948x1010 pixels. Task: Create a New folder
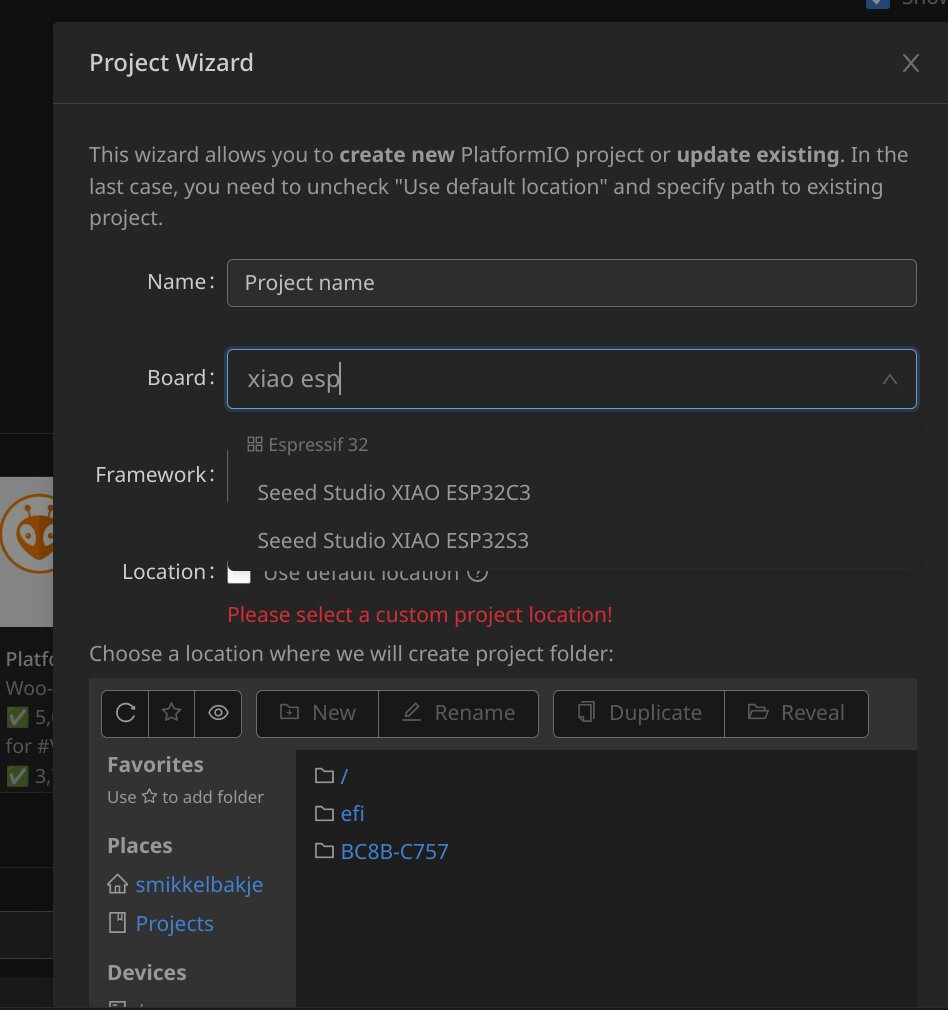coord(318,713)
